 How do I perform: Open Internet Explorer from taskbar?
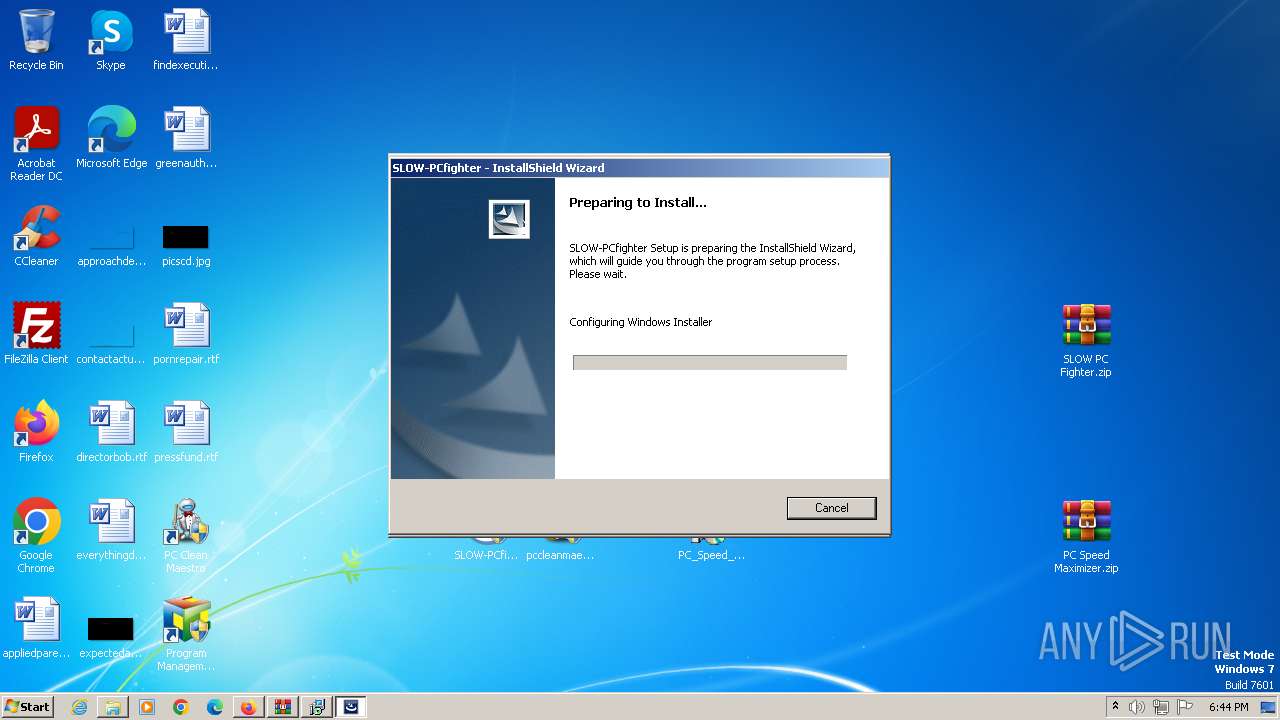tap(79, 707)
